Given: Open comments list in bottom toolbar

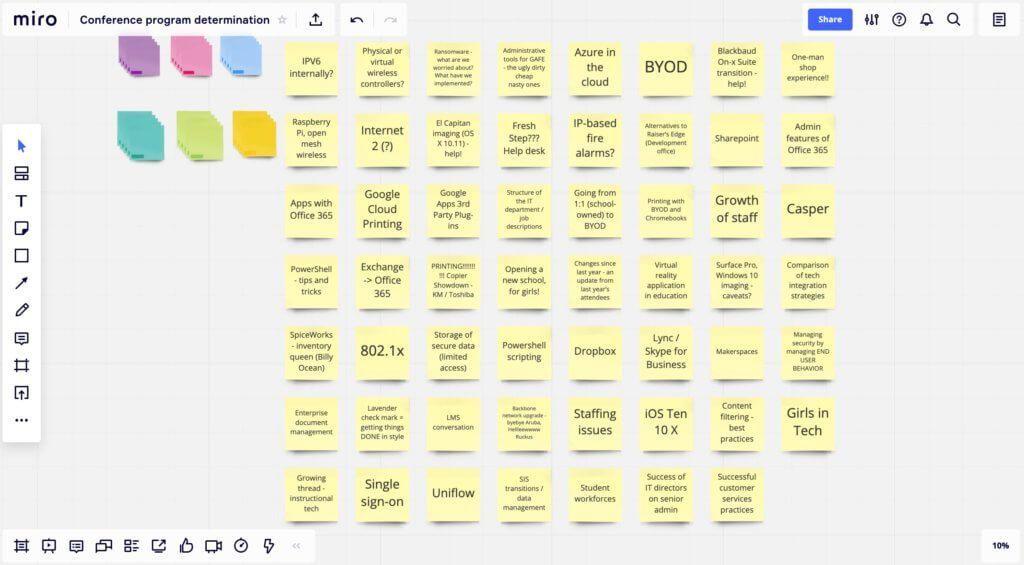Looking at the screenshot, I should pos(76,546).
